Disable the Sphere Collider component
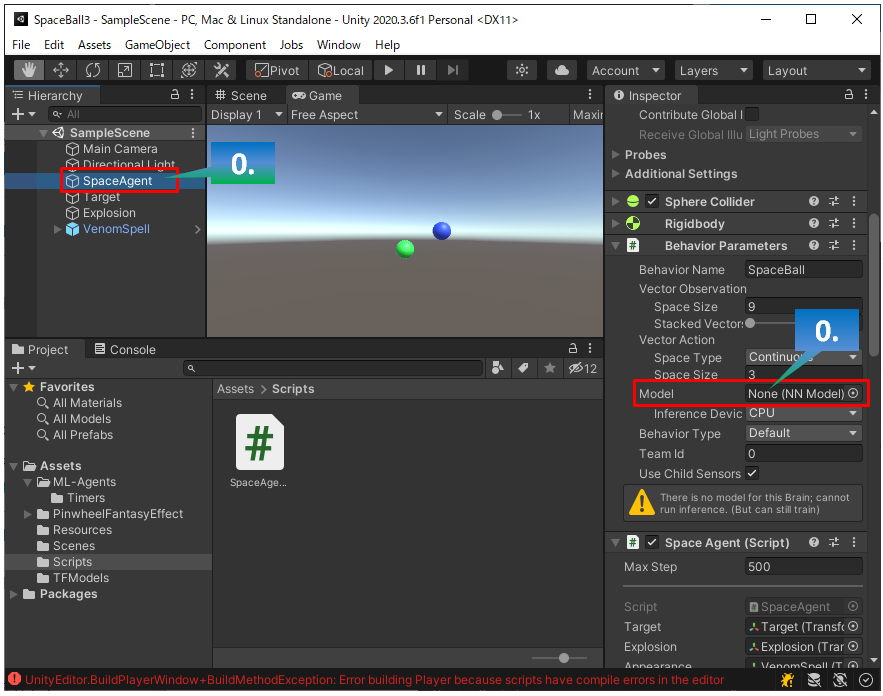 pos(652,201)
